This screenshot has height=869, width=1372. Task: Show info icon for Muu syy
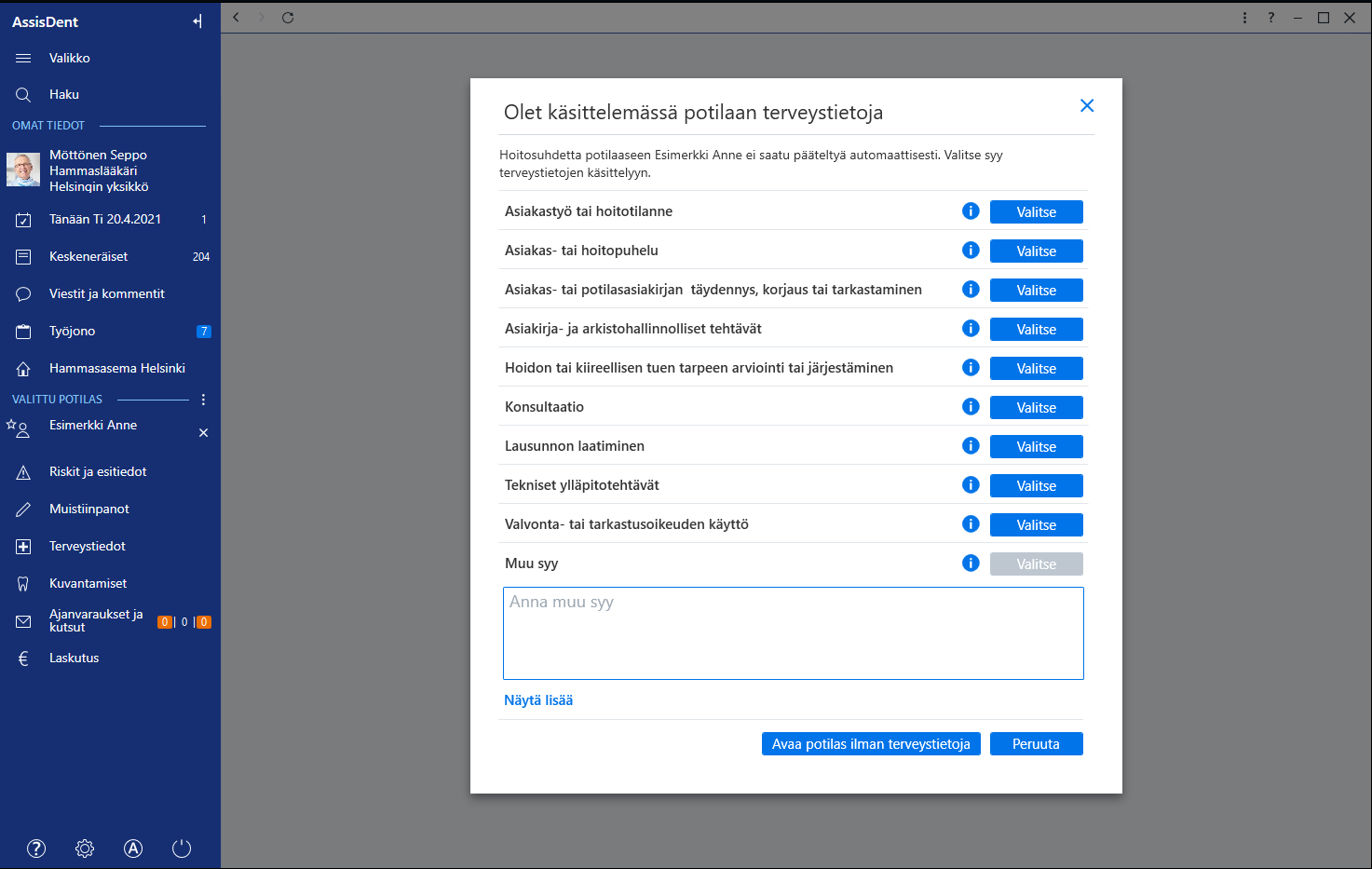(x=971, y=563)
